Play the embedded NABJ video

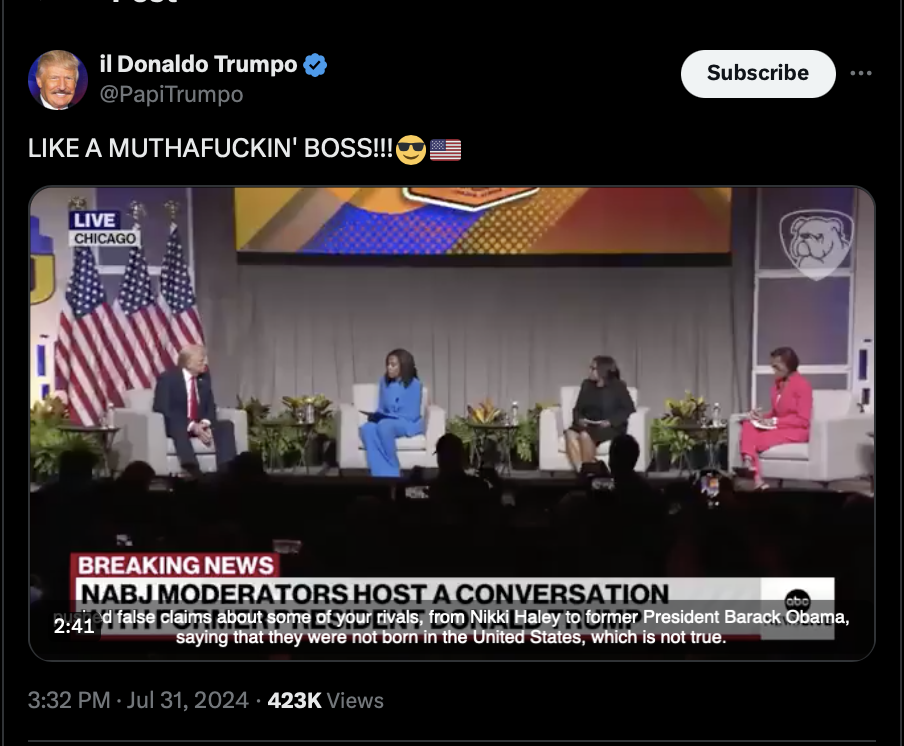(x=452, y=423)
